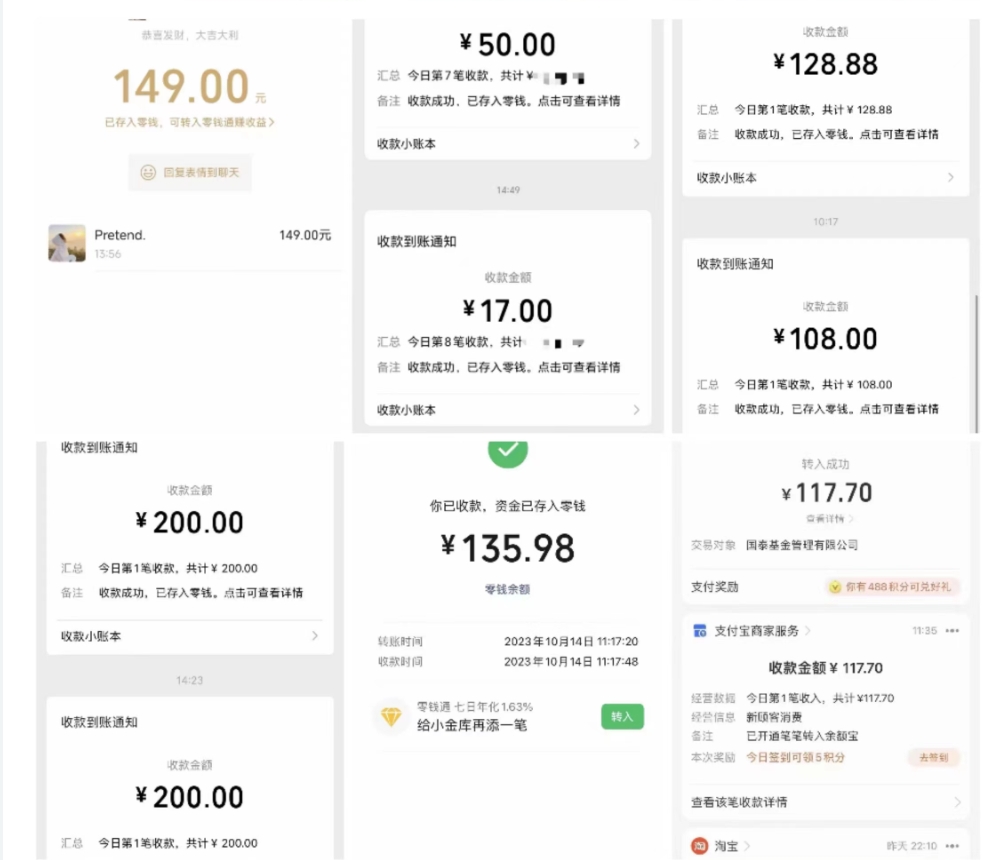Click the yellow diamond 零钱通 icon

391,716
